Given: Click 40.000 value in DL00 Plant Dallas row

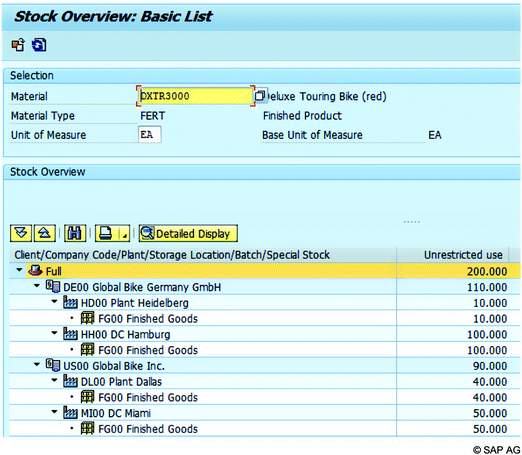Looking at the screenshot, I should pos(490,382).
